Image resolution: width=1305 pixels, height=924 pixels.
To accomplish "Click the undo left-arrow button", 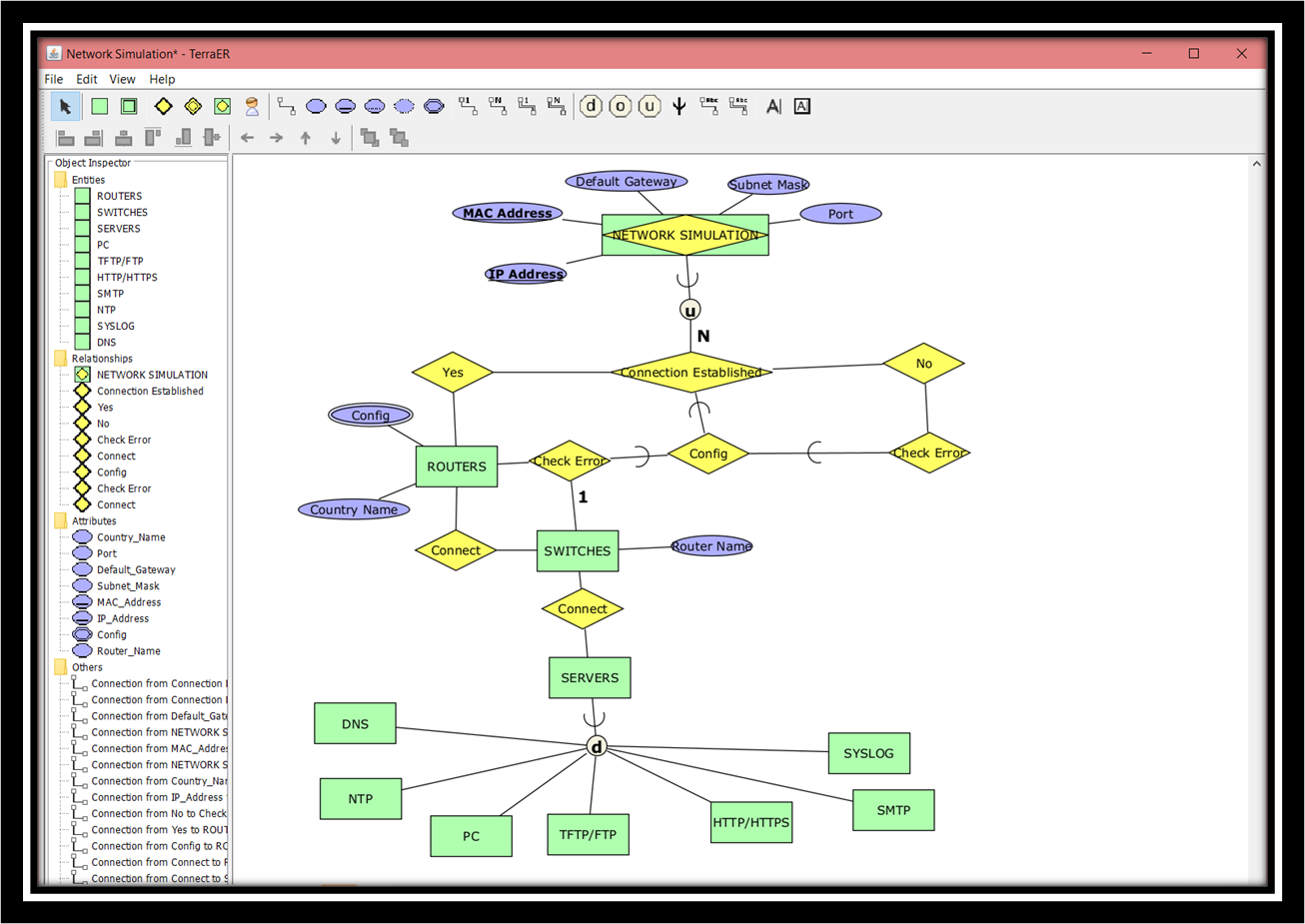I will [247, 138].
